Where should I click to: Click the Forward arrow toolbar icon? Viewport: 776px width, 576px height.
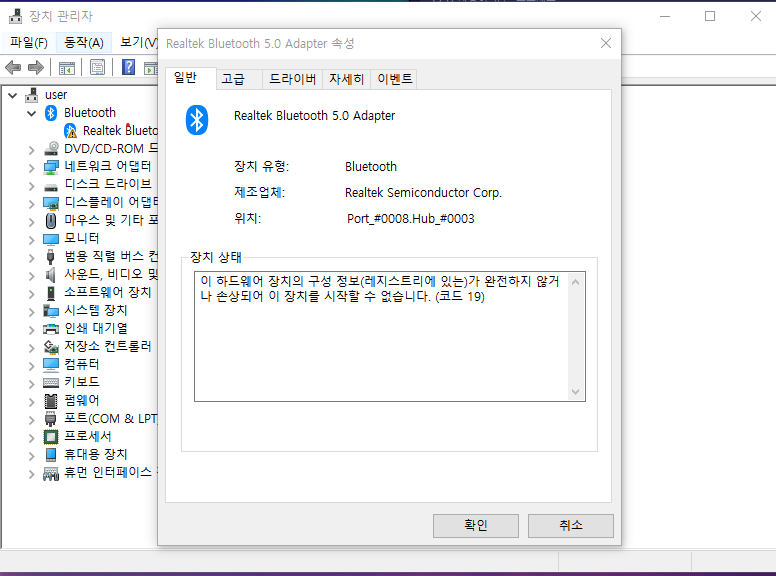[x=36, y=67]
